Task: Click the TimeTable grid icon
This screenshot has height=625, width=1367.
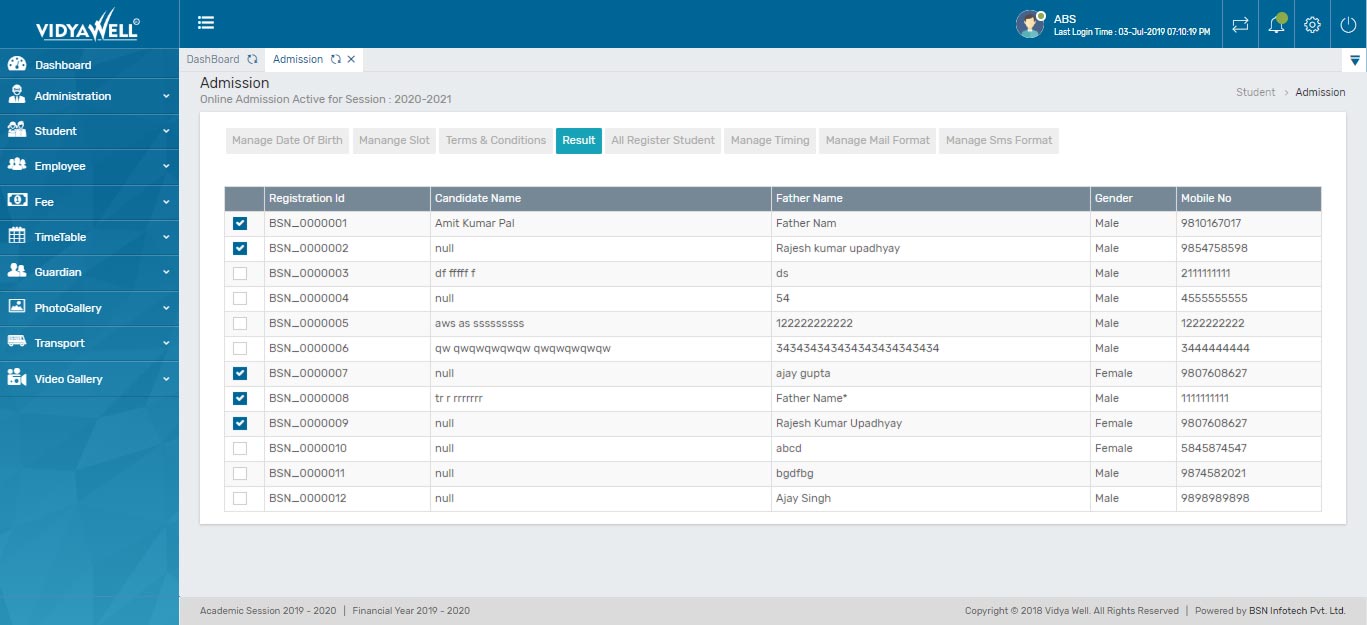Action: [x=16, y=236]
